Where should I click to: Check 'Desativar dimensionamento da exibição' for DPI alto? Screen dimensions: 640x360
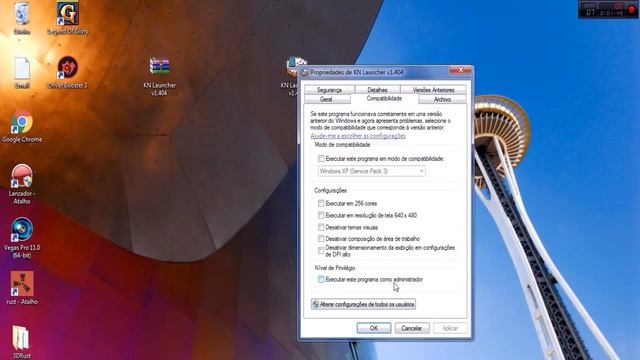(x=321, y=251)
